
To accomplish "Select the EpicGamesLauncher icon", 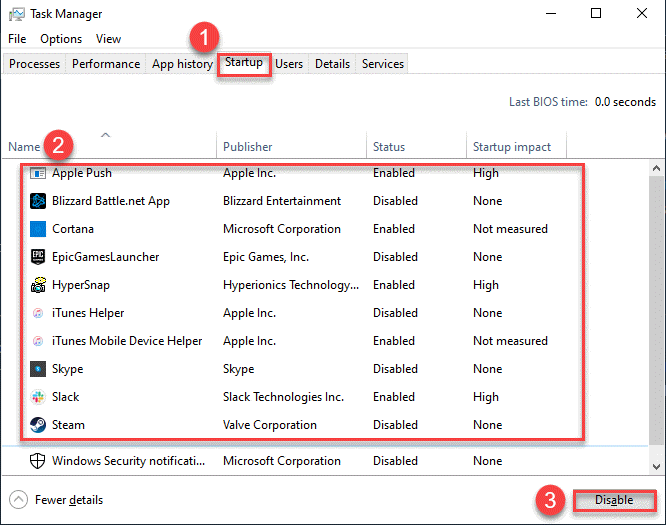I will click(x=38, y=257).
